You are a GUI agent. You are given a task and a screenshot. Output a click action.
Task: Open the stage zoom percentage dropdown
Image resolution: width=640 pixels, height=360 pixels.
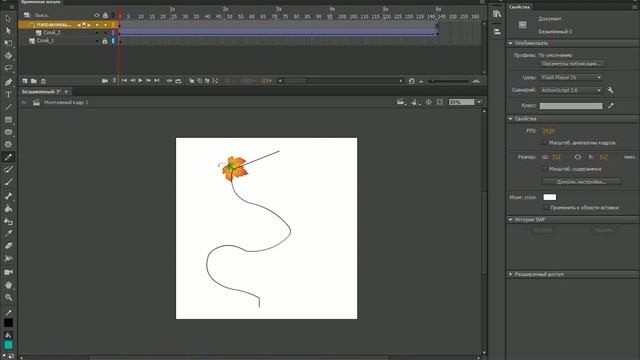[479, 102]
